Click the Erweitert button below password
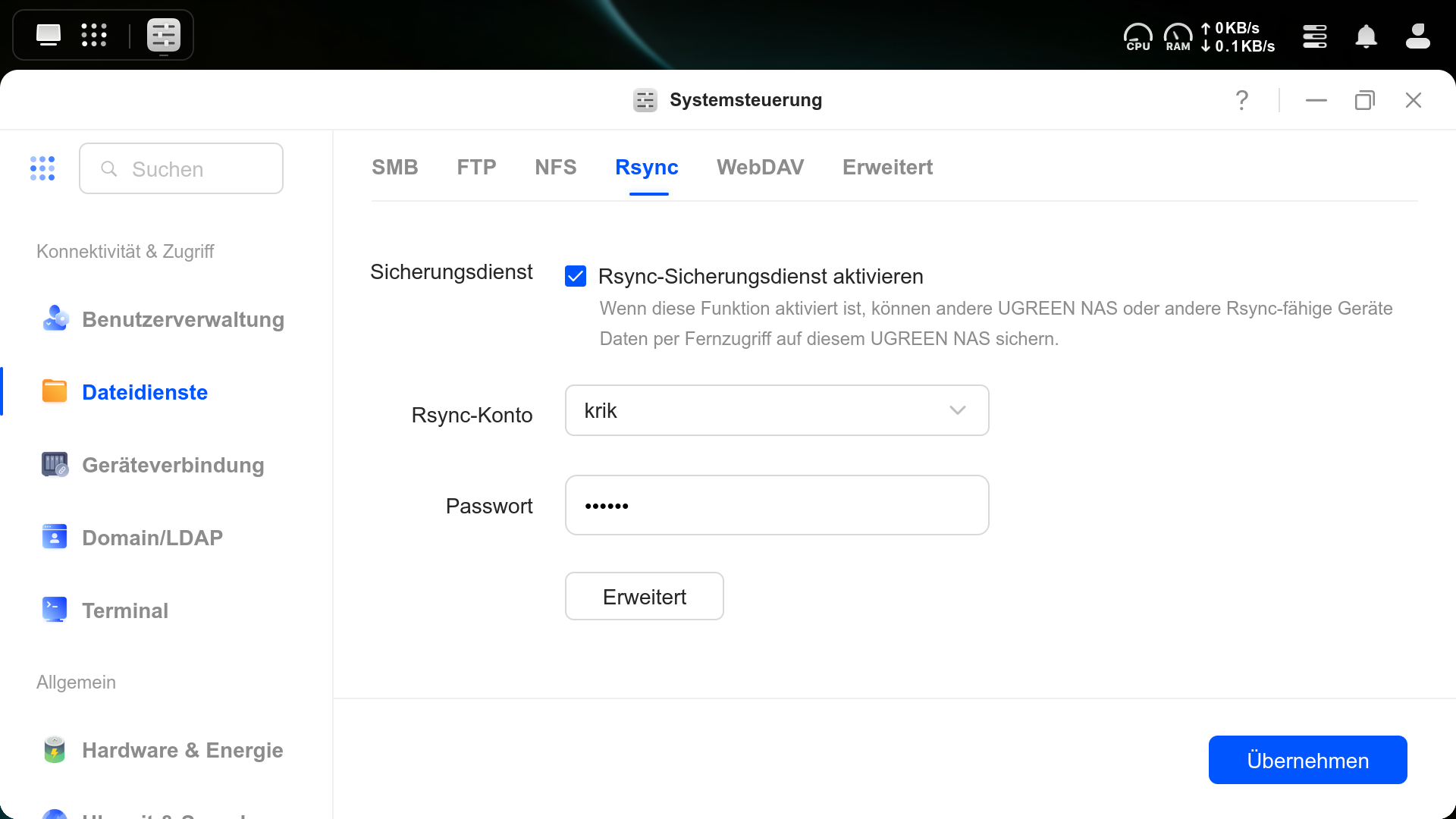The width and height of the screenshot is (1456, 819). click(x=644, y=597)
